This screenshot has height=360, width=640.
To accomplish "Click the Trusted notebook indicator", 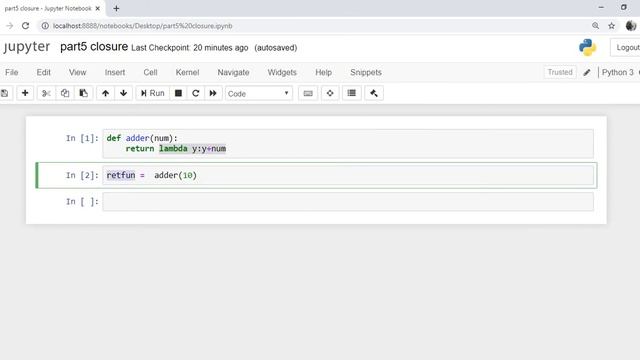I will (x=560, y=72).
